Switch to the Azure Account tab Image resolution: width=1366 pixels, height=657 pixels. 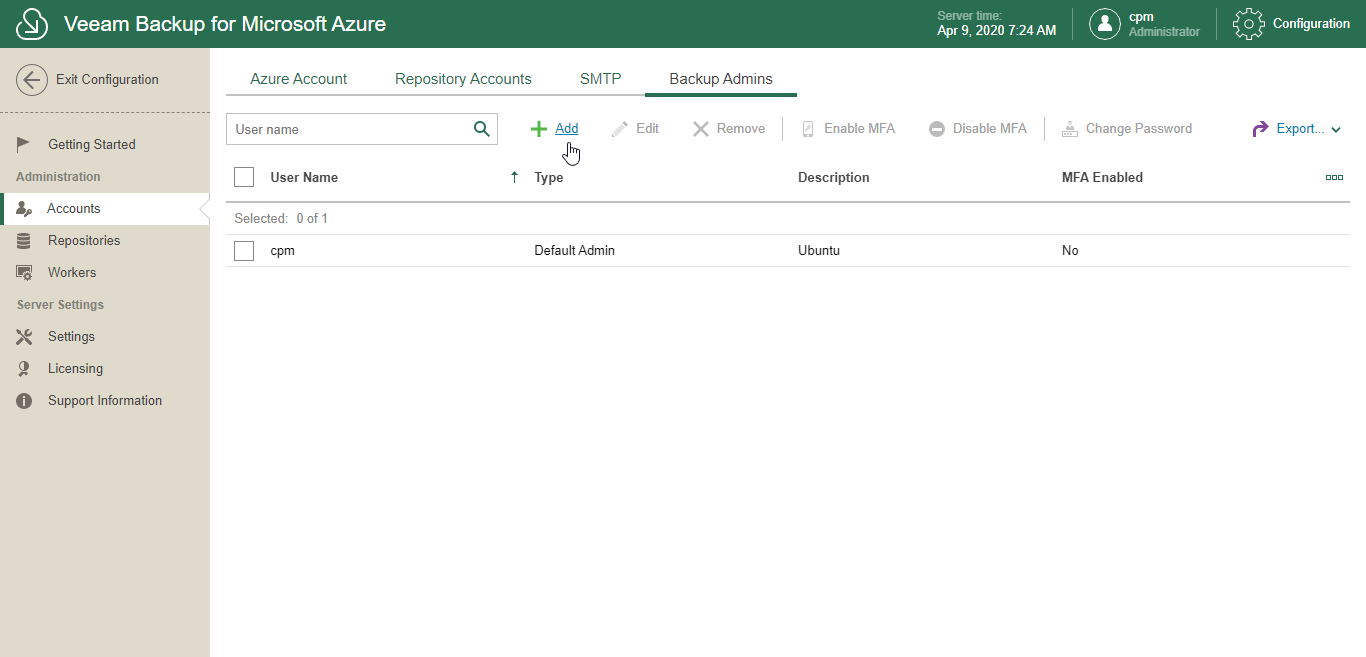click(299, 79)
